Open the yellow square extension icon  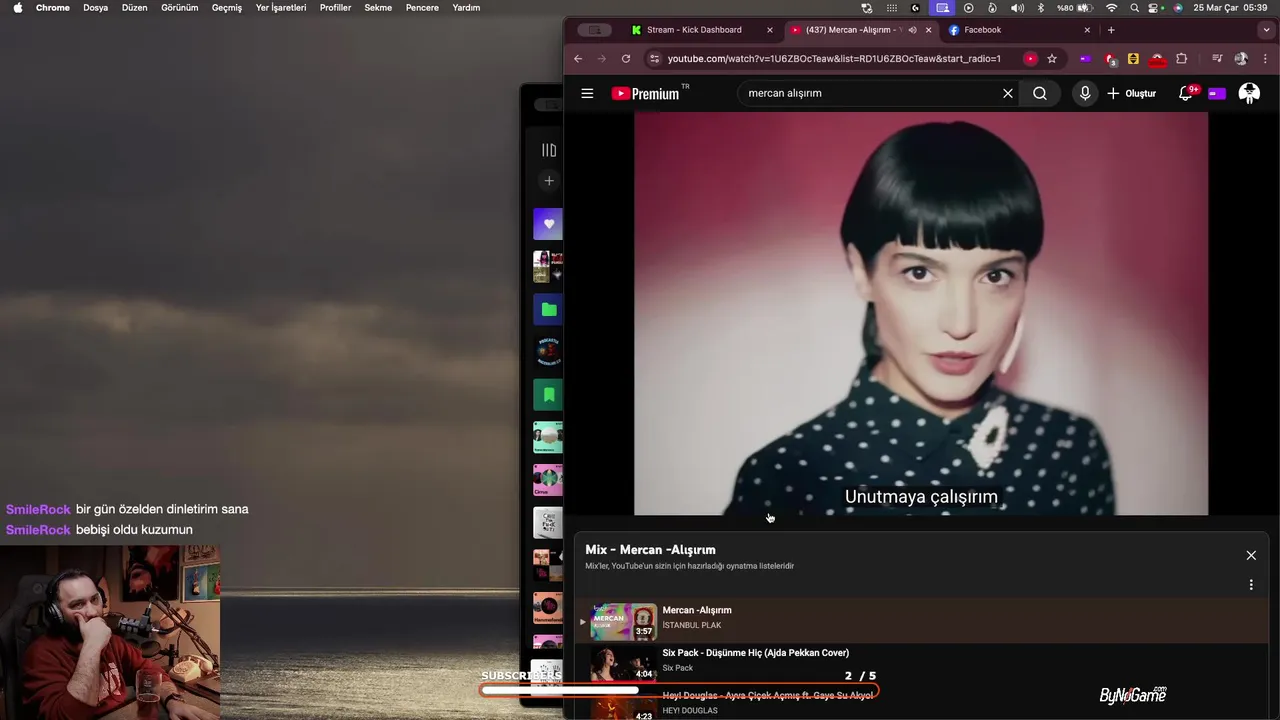point(1133,59)
